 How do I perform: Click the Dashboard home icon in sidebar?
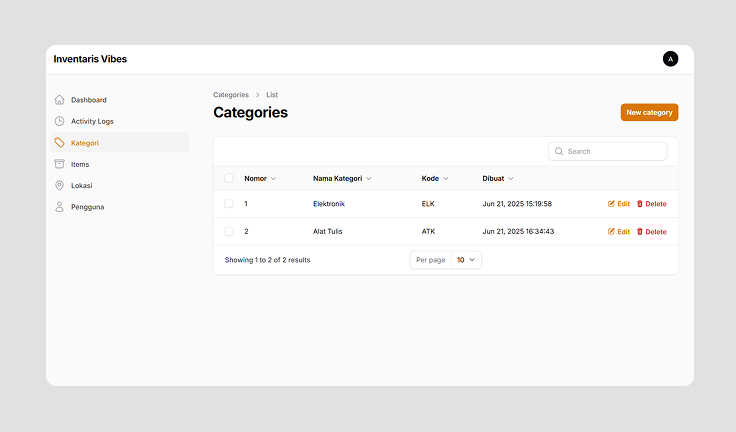[x=60, y=100]
